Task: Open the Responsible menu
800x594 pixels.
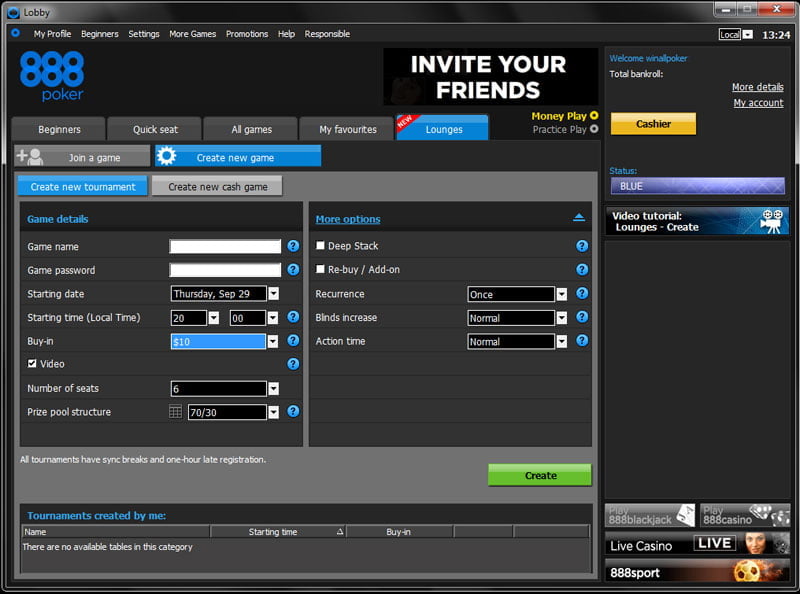Action: coord(327,34)
